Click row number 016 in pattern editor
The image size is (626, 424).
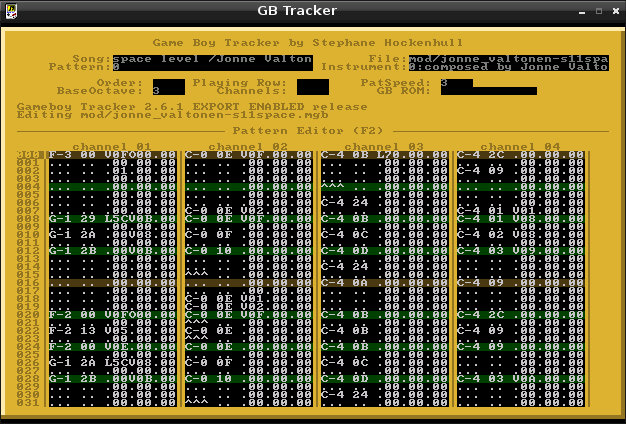(28, 283)
